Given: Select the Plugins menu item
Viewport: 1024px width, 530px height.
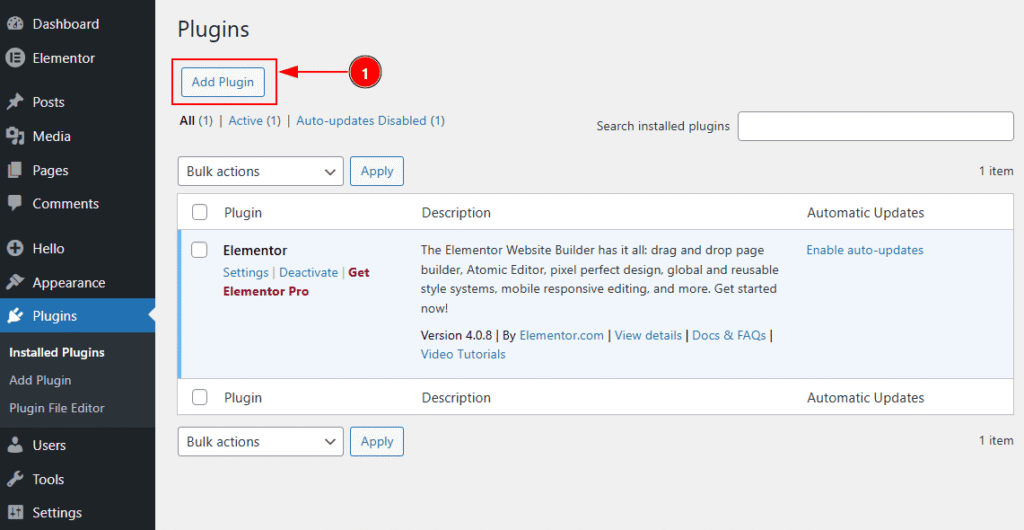Looking at the screenshot, I should point(55,316).
